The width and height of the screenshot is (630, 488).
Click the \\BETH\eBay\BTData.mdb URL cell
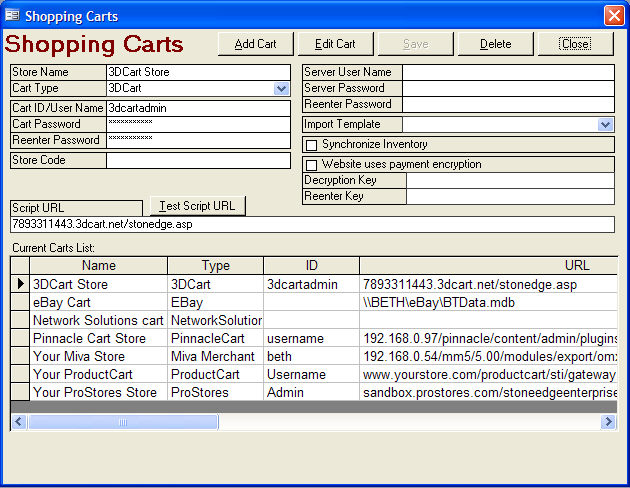pos(489,302)
